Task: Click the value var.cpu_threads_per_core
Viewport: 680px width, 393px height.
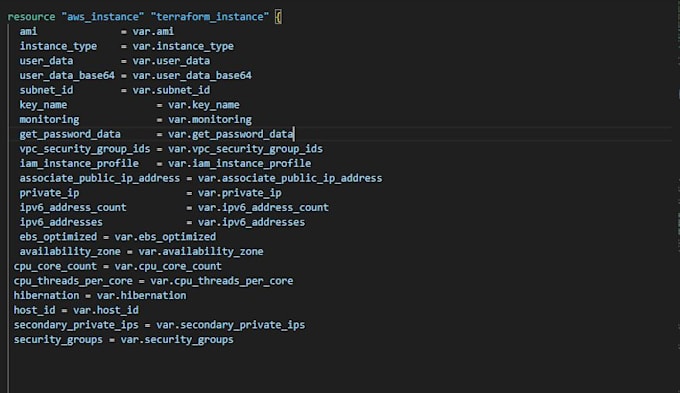Action: coord(222,281)
